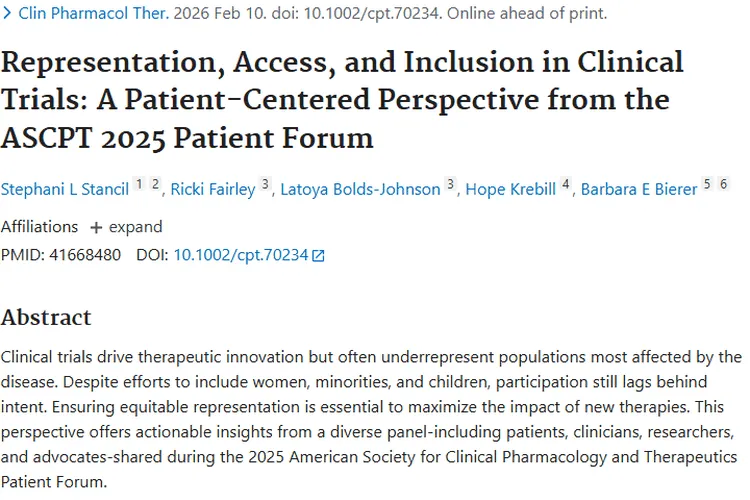
Task: Click the external link icon after DOI
Action: click(319, 256)
